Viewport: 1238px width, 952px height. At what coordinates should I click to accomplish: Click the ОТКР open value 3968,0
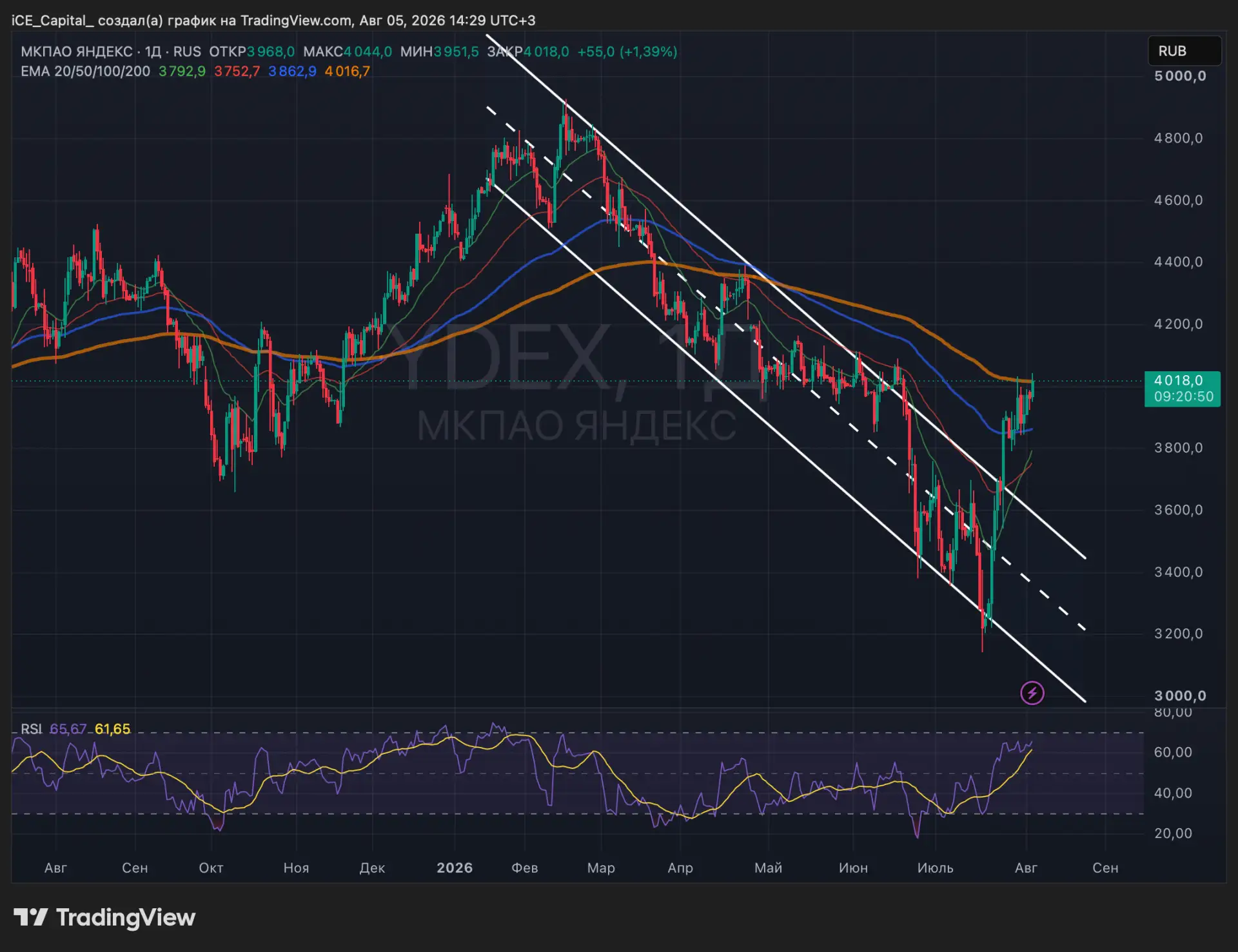coord(271,52)
